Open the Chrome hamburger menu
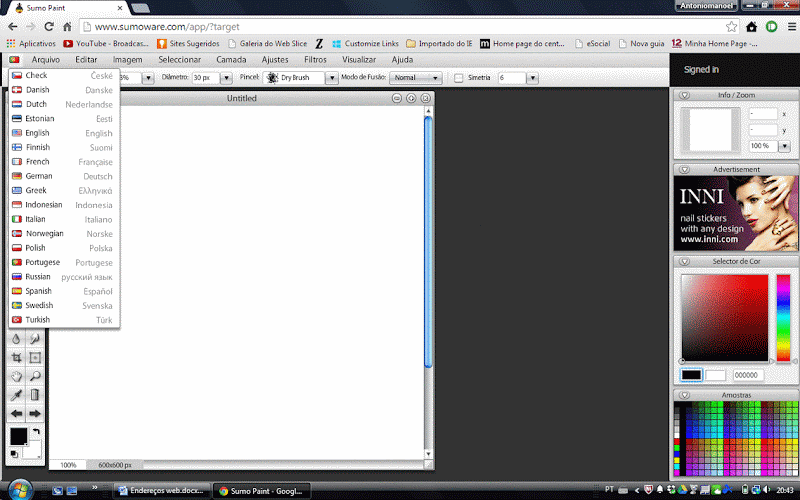 tap(791, 27)
